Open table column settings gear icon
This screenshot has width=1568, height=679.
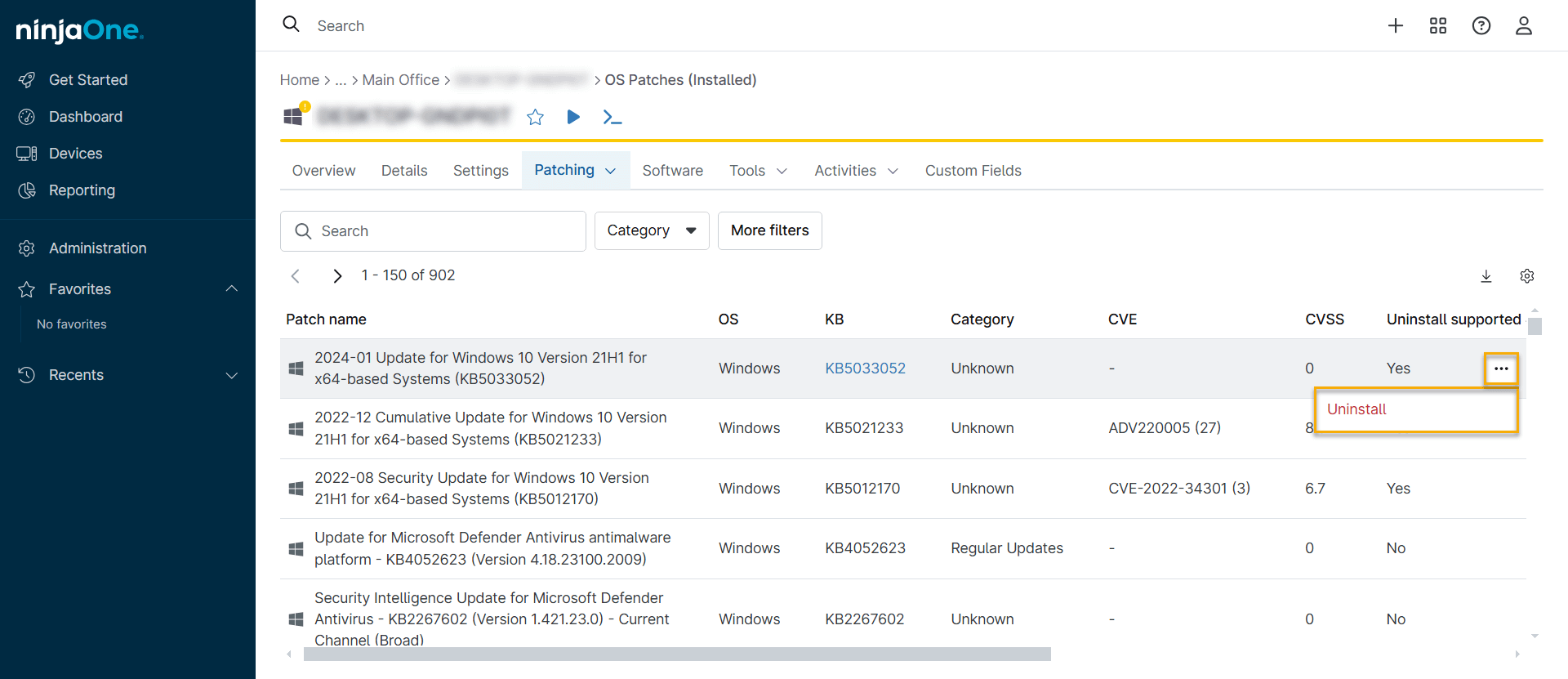(x=1526, y=276)
